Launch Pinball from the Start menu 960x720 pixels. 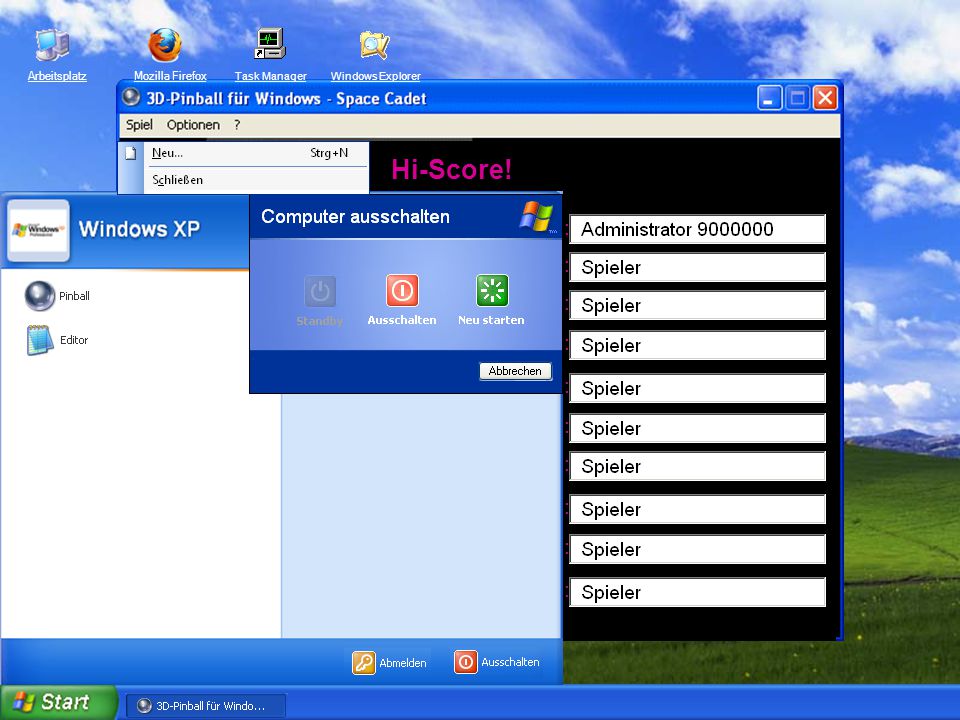click(x=58, y=296)
